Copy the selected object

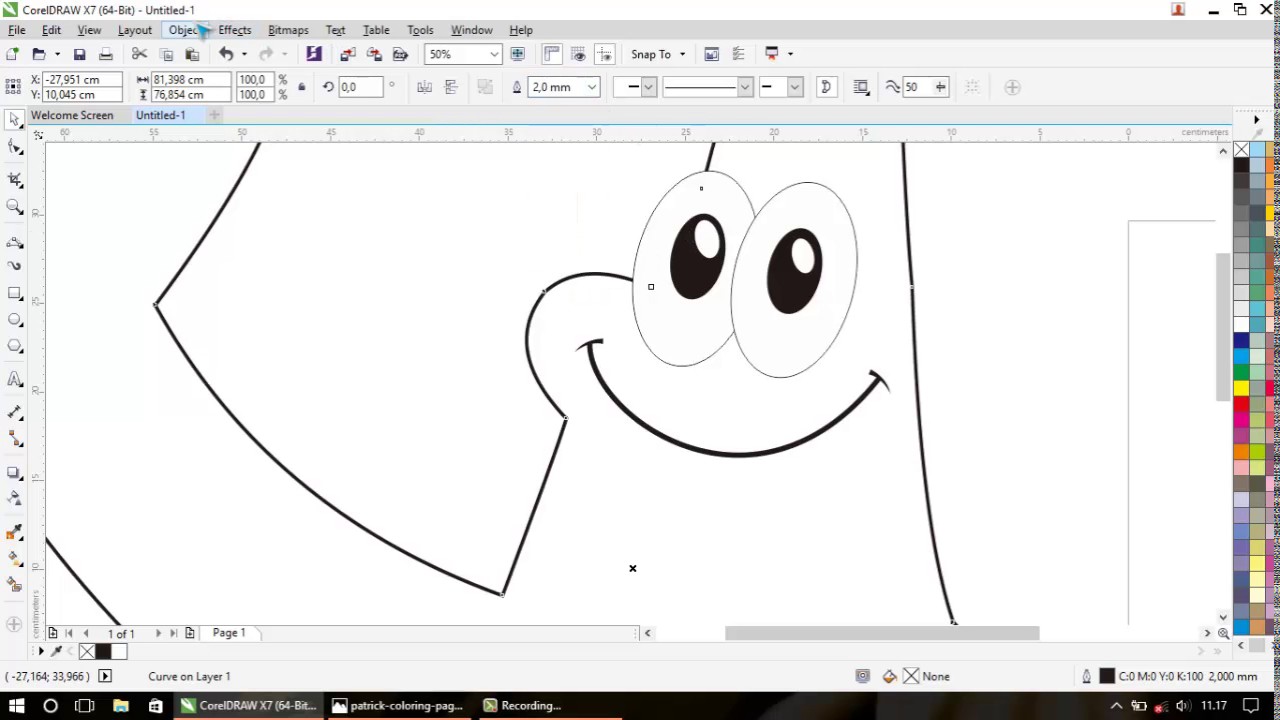coord(166,54)
